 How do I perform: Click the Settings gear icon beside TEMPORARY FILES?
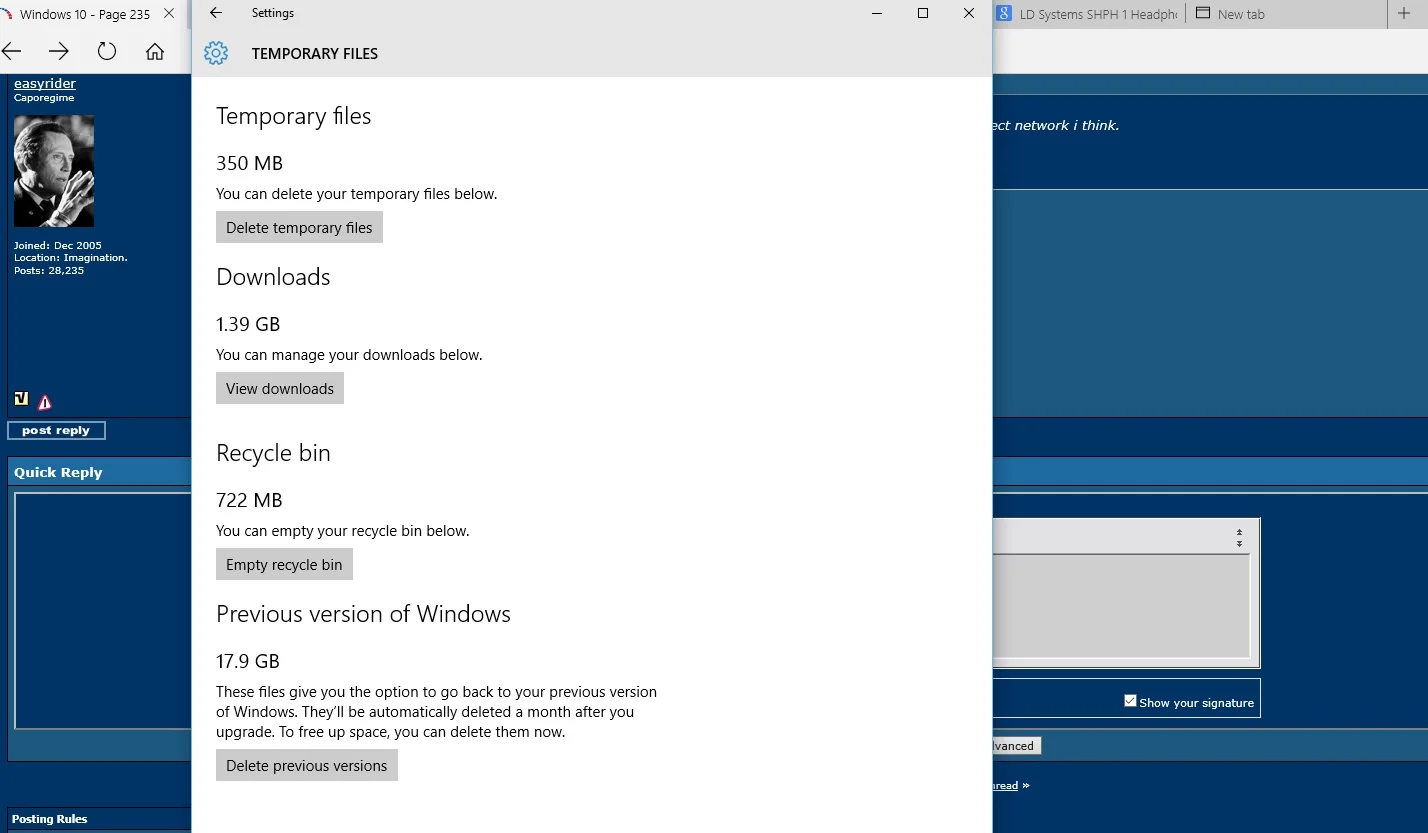point(216,53)
